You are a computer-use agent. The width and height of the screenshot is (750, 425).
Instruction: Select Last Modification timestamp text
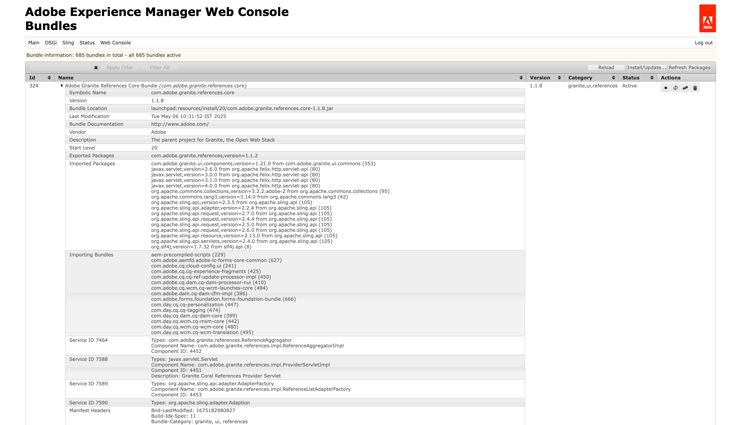[x=188, y=116]
